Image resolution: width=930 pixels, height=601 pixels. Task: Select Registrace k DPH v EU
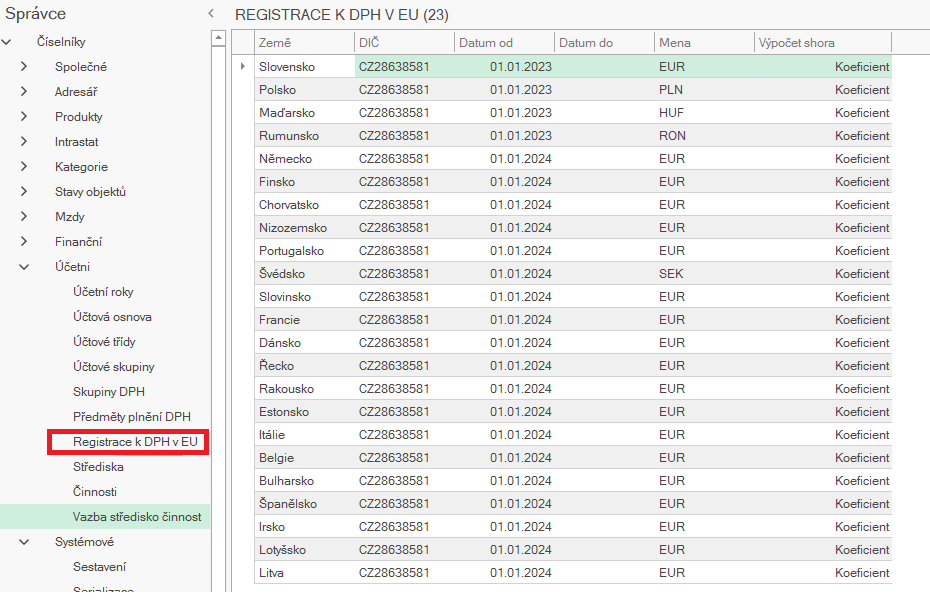(x=135, y=442)
